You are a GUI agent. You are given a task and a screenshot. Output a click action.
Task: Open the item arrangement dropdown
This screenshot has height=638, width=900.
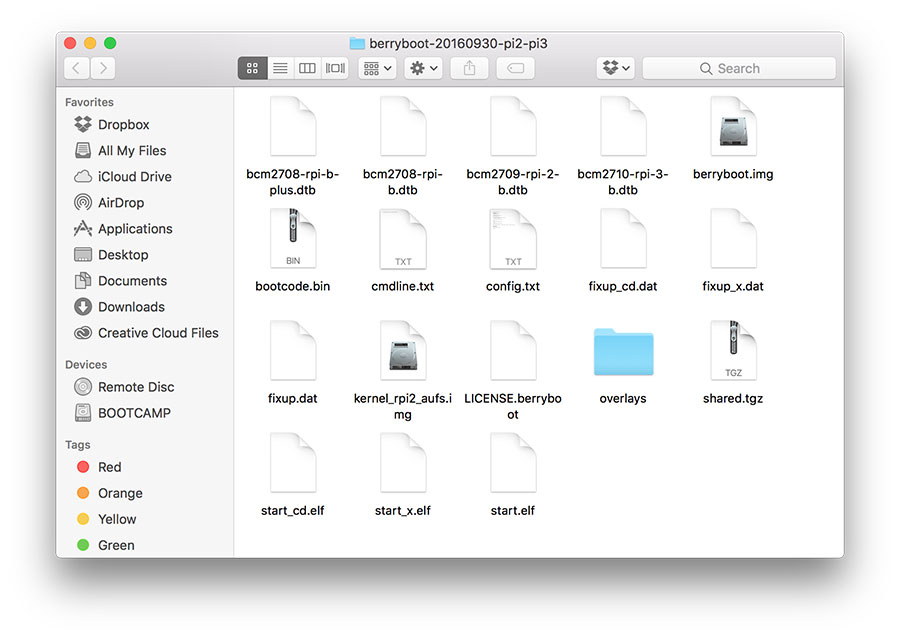[x=377, y=68]
